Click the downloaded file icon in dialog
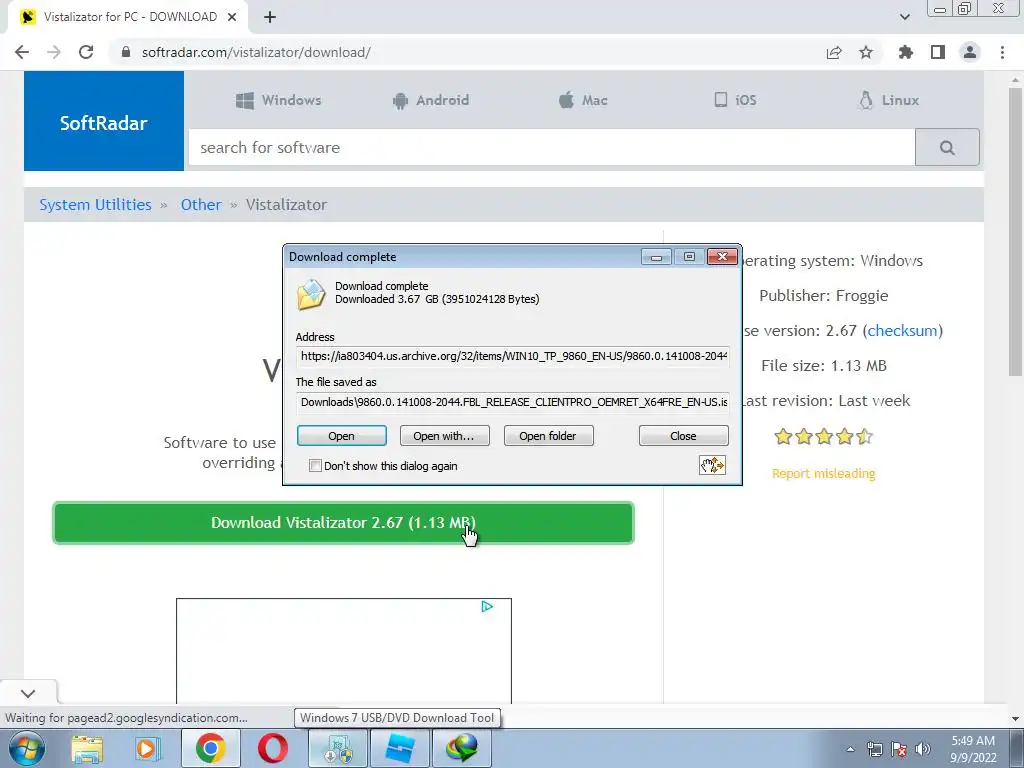 [311, 294]
